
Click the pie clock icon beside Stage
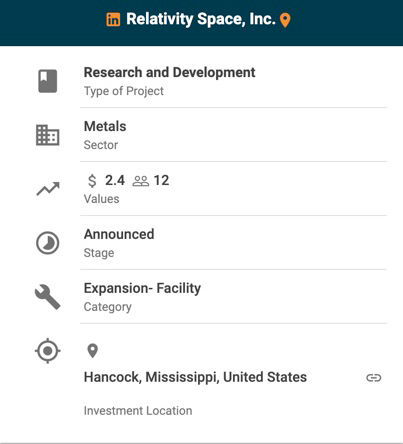(x=48, y=243)
